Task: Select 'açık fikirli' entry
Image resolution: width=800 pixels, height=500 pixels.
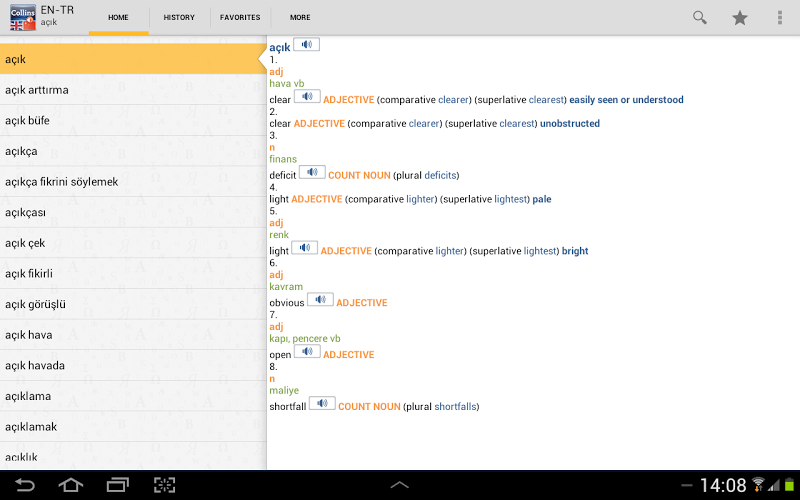Action: coord(133,273)
